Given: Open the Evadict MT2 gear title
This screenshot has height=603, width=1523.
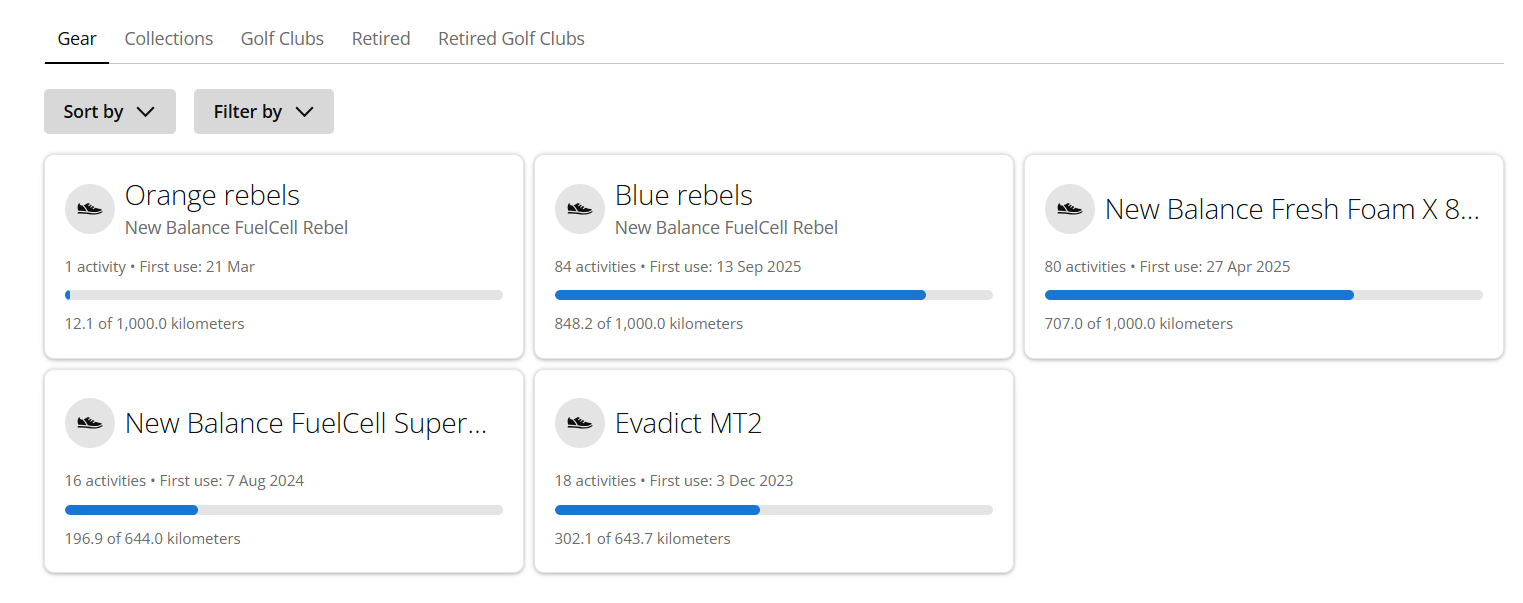Looking at the screenshot, I should click(x=688, y=423).
